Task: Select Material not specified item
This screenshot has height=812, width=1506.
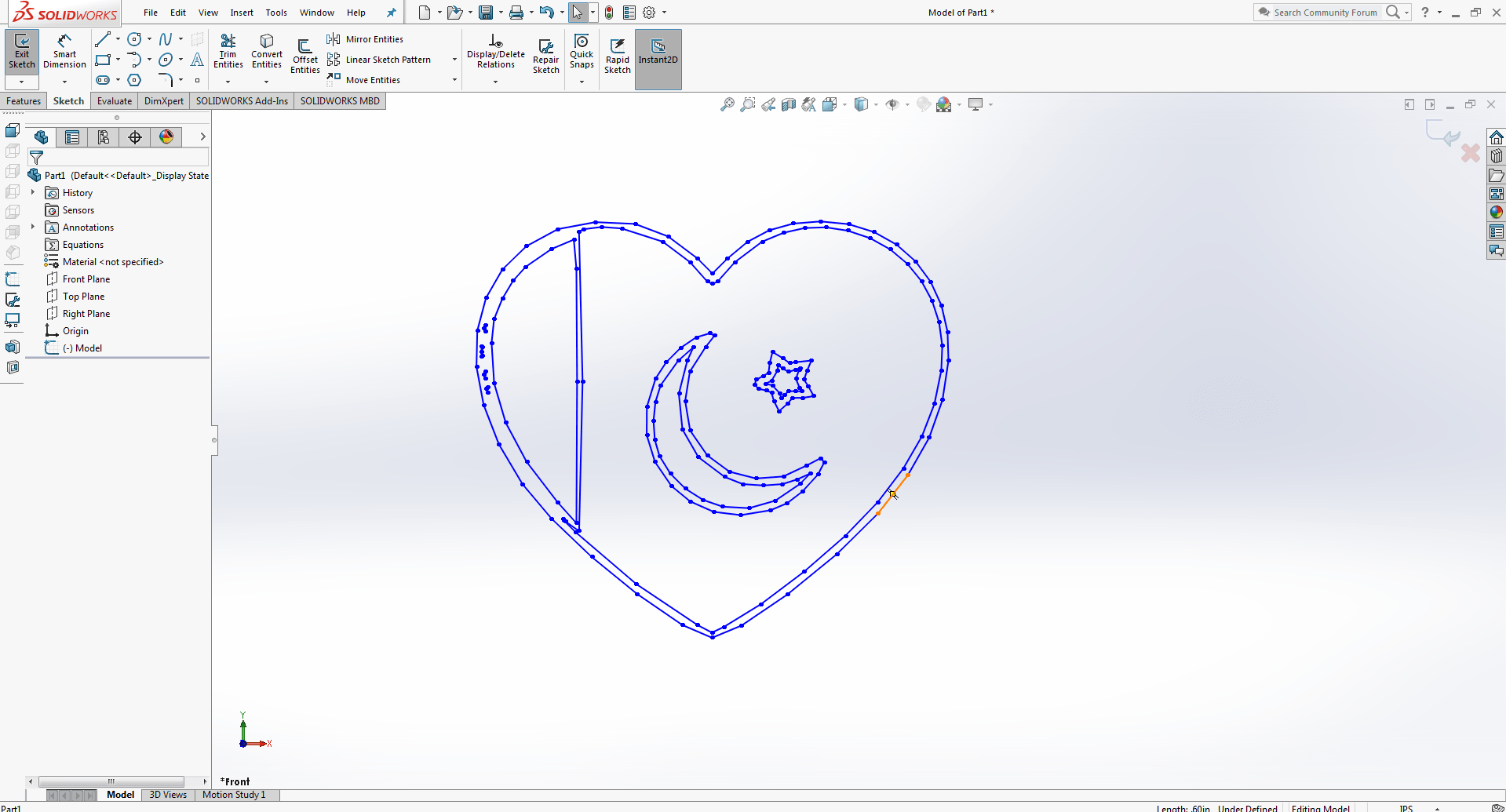Action: [x=113, y=262]
